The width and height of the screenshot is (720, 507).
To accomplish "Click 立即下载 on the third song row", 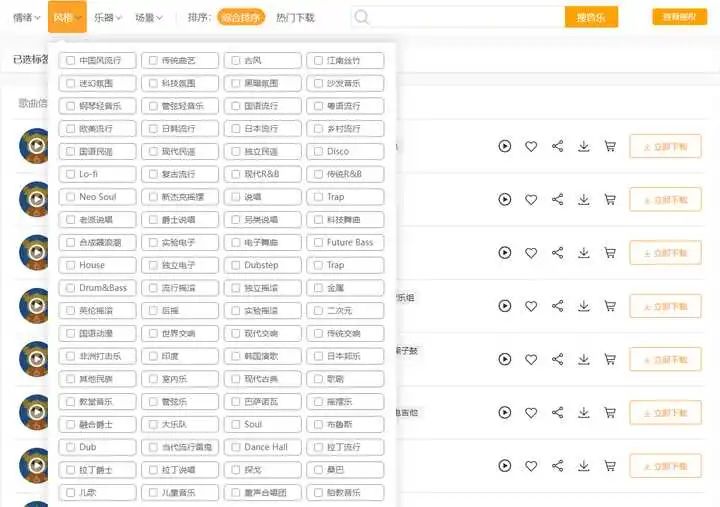I will pos(665,253).
